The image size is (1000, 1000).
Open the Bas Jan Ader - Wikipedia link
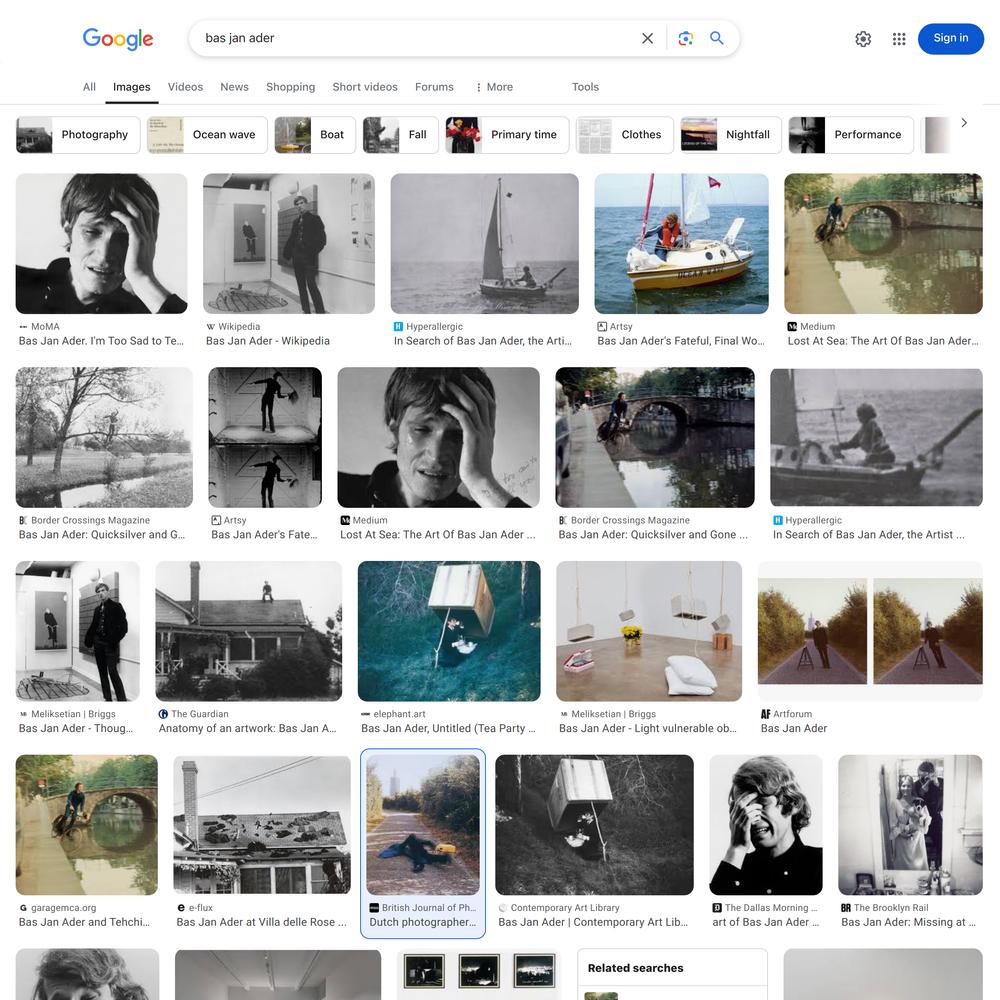(268, 341)
